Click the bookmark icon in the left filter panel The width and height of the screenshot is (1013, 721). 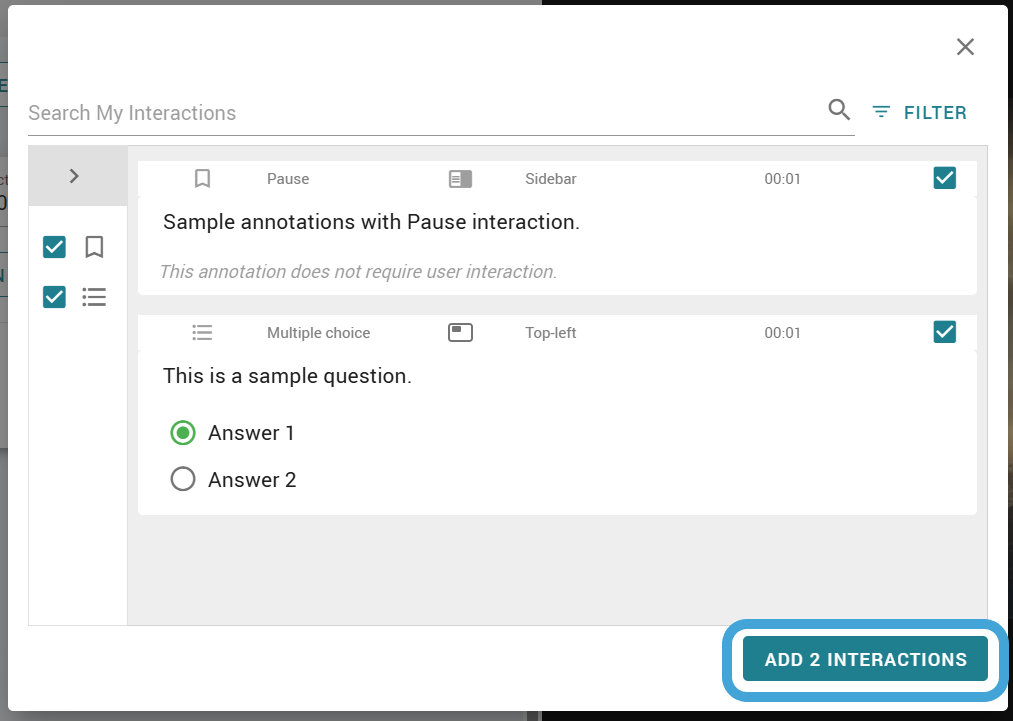coord(94,247)
